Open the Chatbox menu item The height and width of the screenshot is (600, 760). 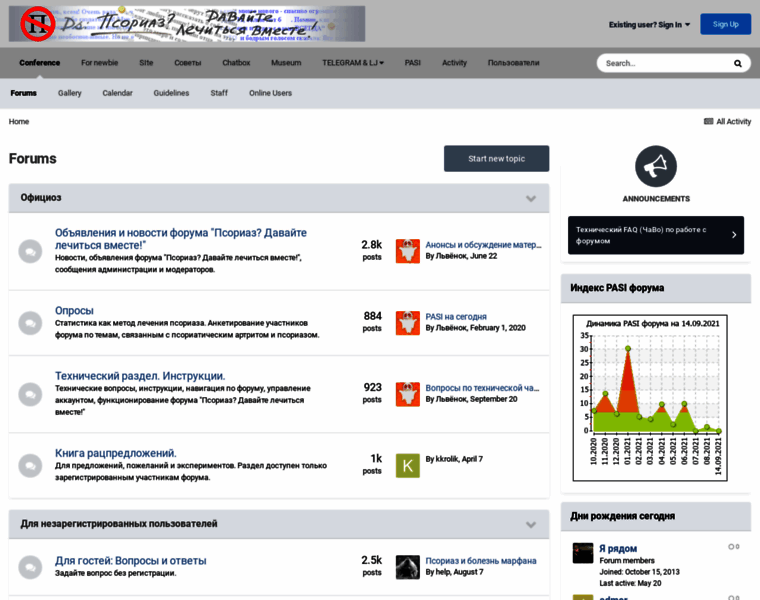coord(236,63)
